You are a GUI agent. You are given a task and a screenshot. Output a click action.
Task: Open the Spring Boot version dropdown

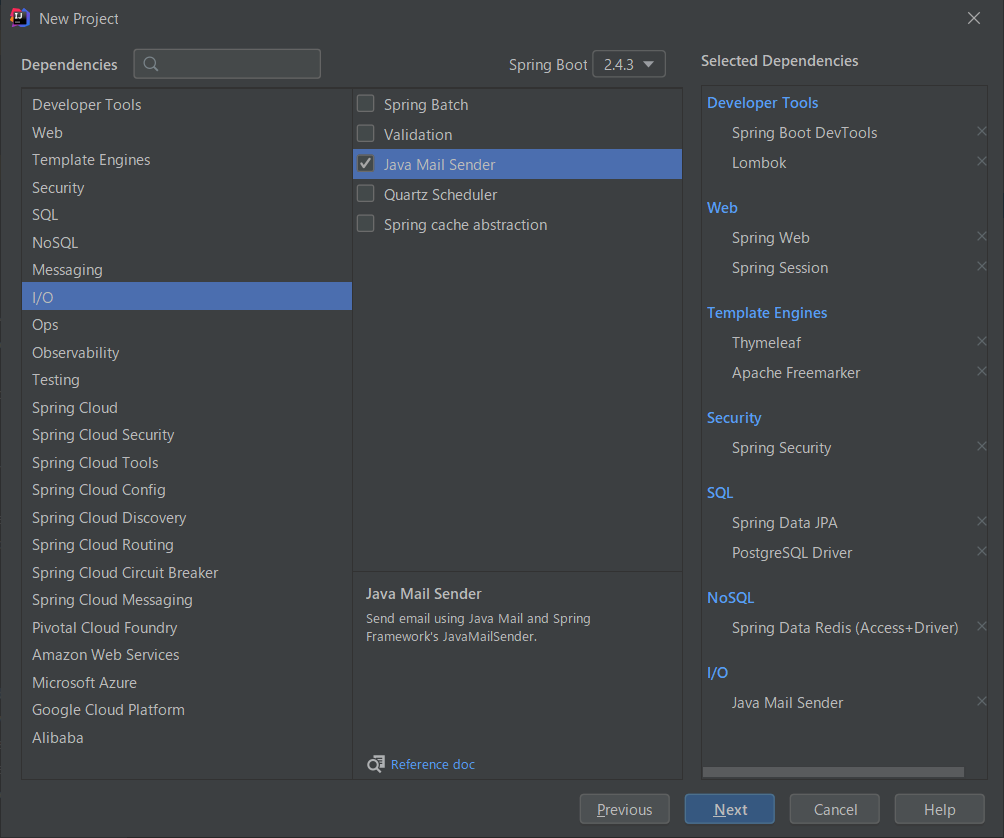tap(628, 64)
